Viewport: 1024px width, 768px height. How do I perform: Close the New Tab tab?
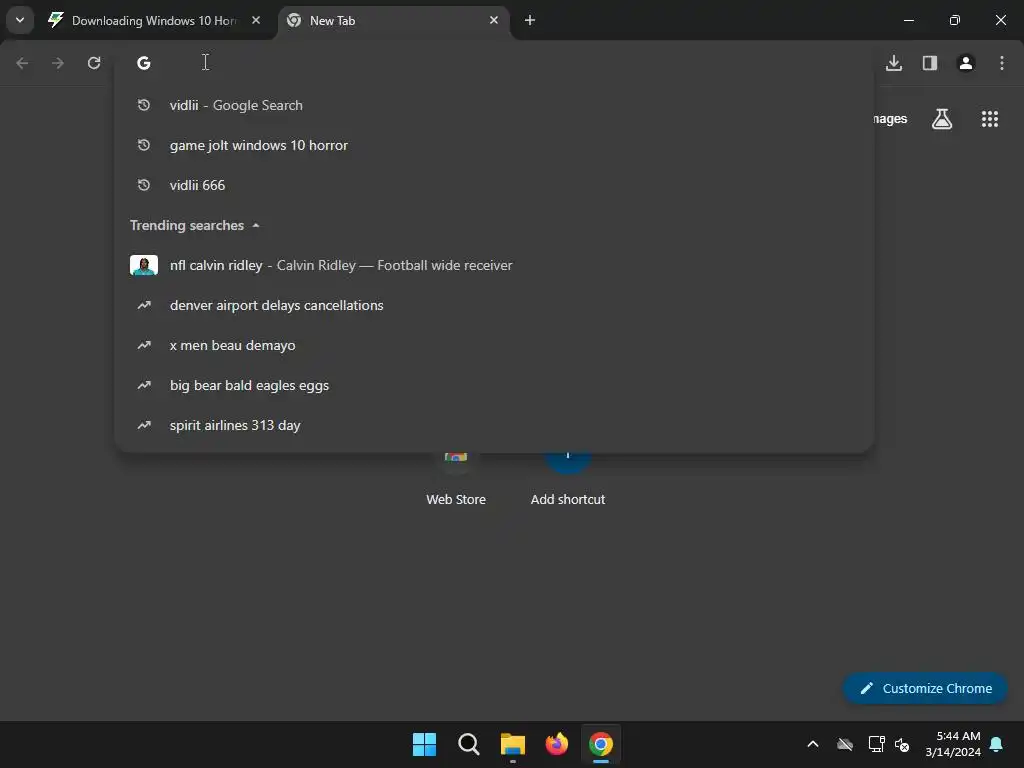[x=494, y=20]
